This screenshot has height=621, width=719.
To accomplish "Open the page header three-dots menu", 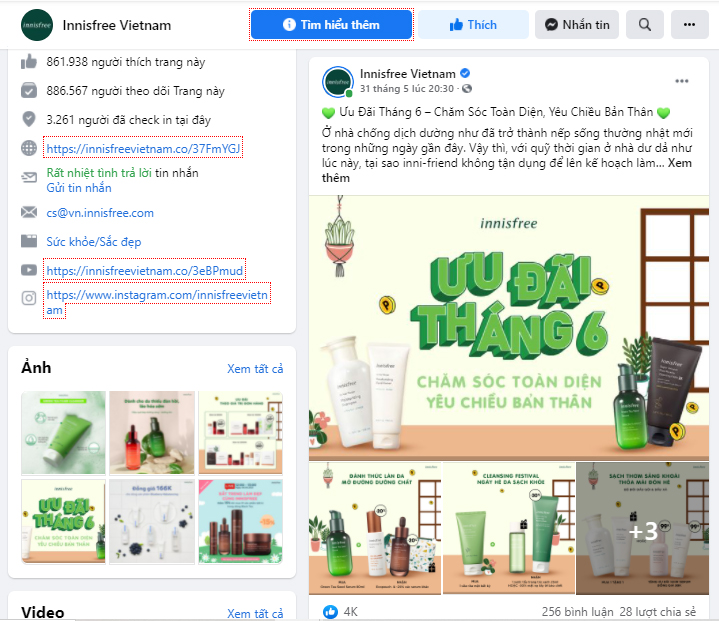I will click(690, 25).
